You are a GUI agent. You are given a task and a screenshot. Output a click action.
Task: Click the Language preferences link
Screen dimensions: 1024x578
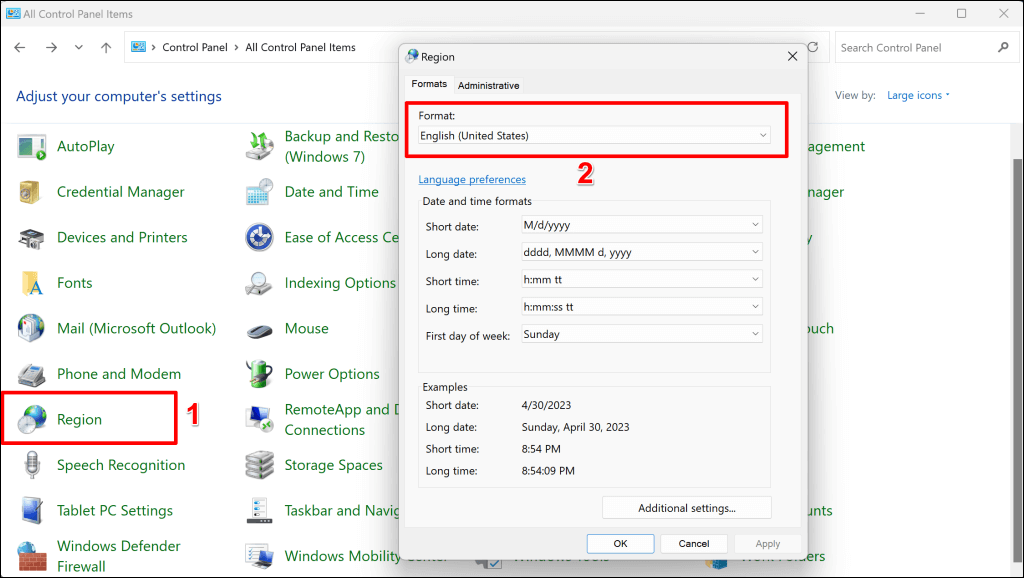[x=472, y=180]
